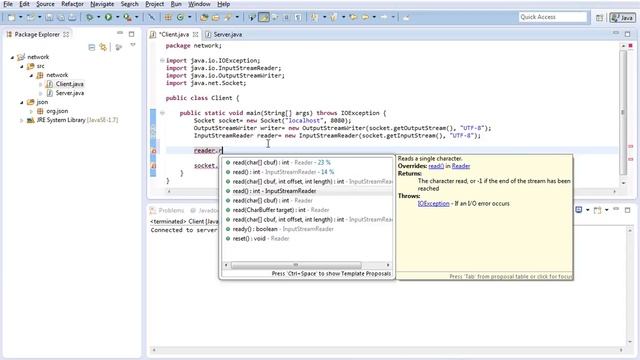Open the Source menu
Screen dimensions: 640x360
pyautogui.click(x=45, y=4)
